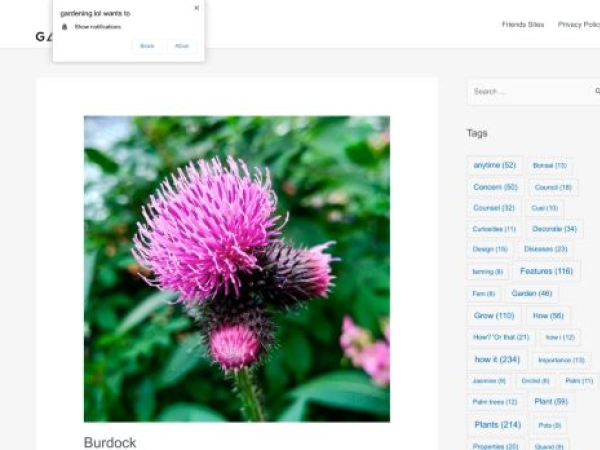This screenshot has width=600, height=450.
Task: Select the Concern tag
Action: click(495, 187)
